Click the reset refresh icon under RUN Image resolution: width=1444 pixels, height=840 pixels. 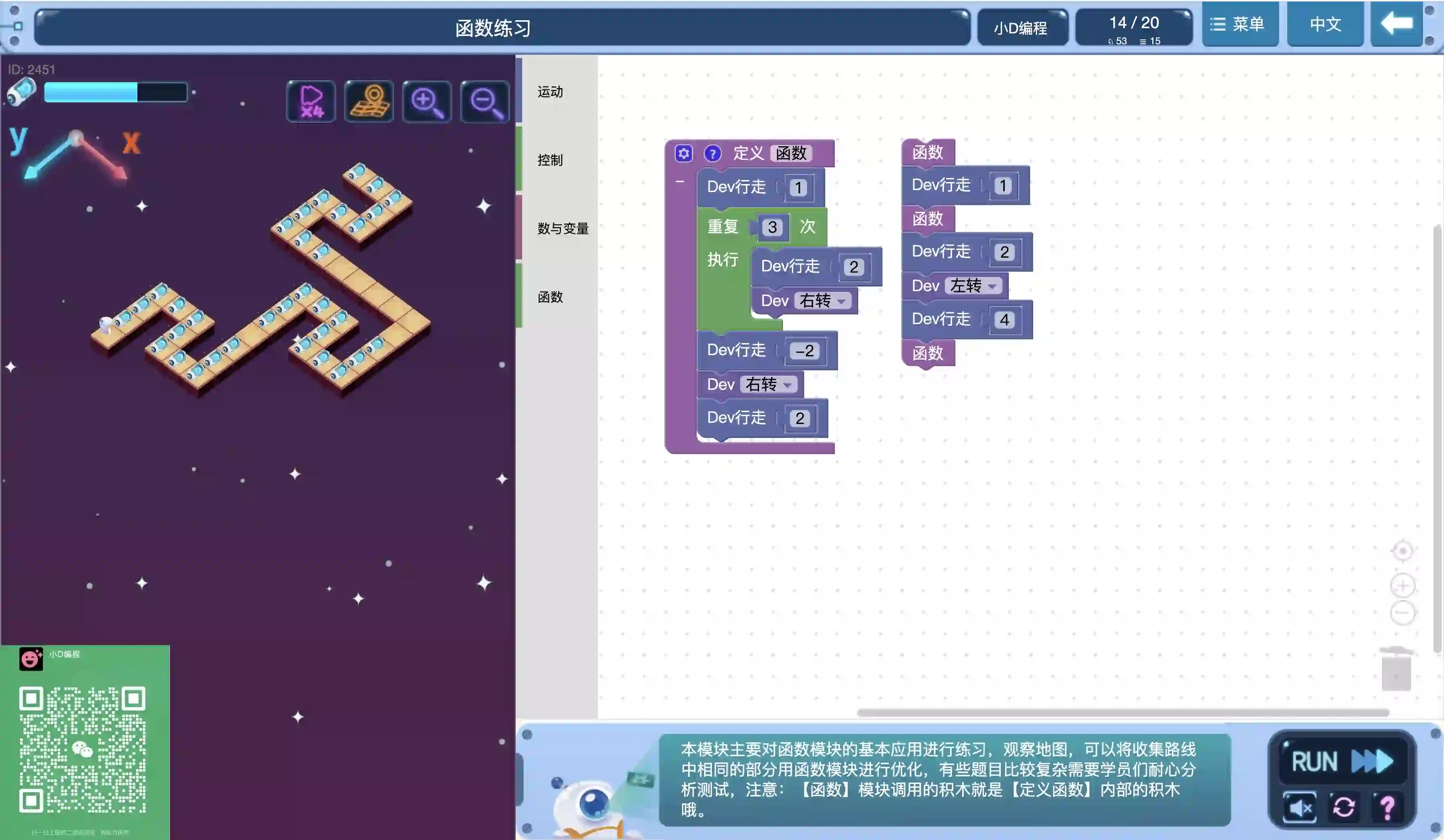point(1344,807)
